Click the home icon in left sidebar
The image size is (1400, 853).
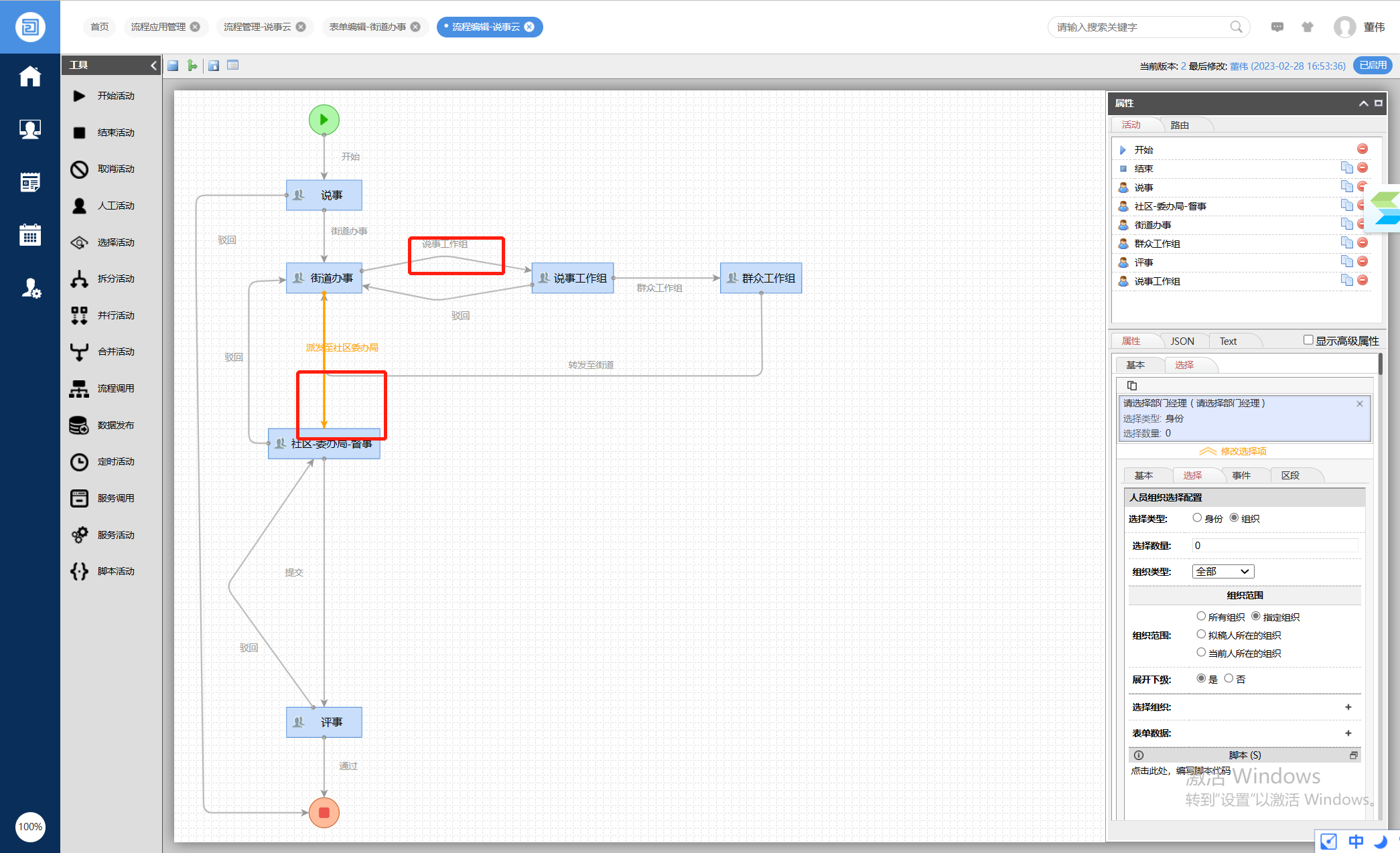(x=30, y=76)
